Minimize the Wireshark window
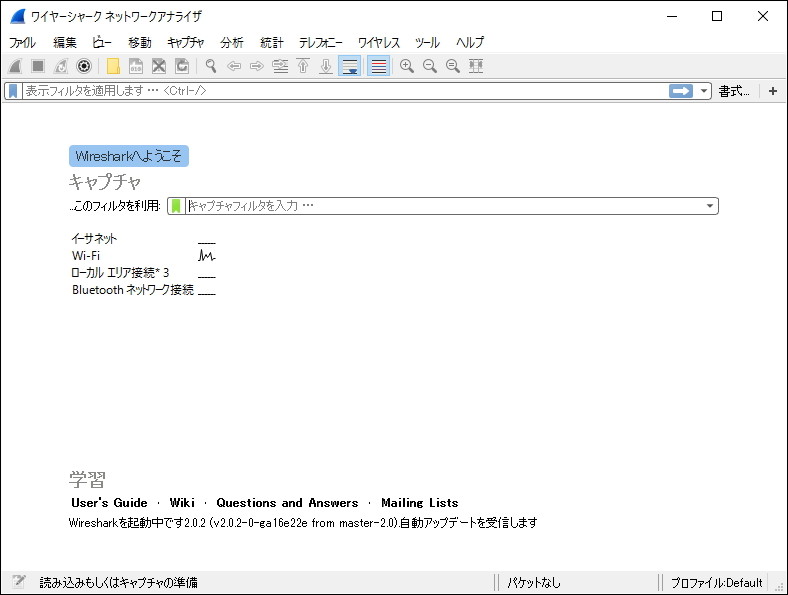788x595 pixels. coord(672,16)
